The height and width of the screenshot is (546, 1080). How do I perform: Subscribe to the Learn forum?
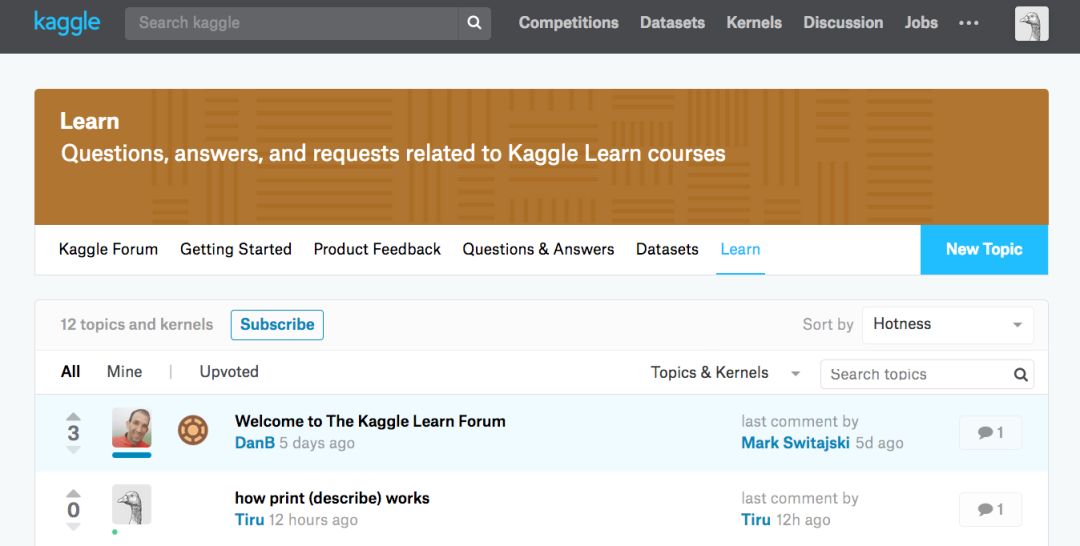pyautogui.click(x=277, y=325)
